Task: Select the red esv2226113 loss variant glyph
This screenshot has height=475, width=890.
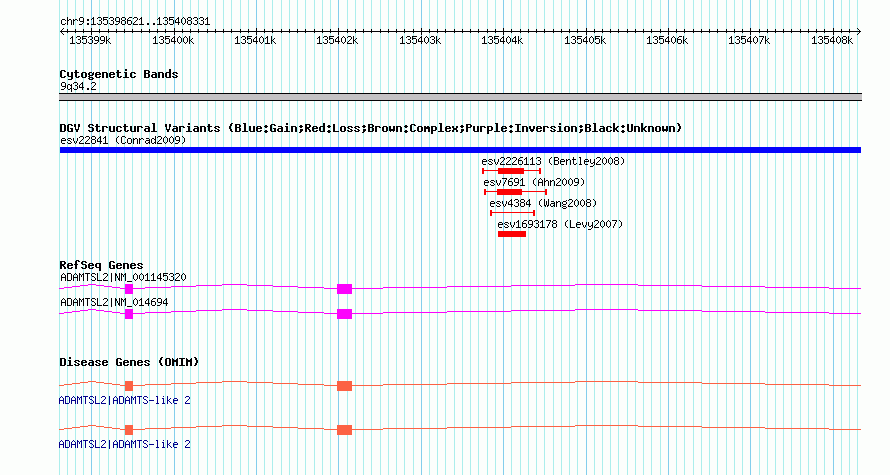Action: click(511, 171)
